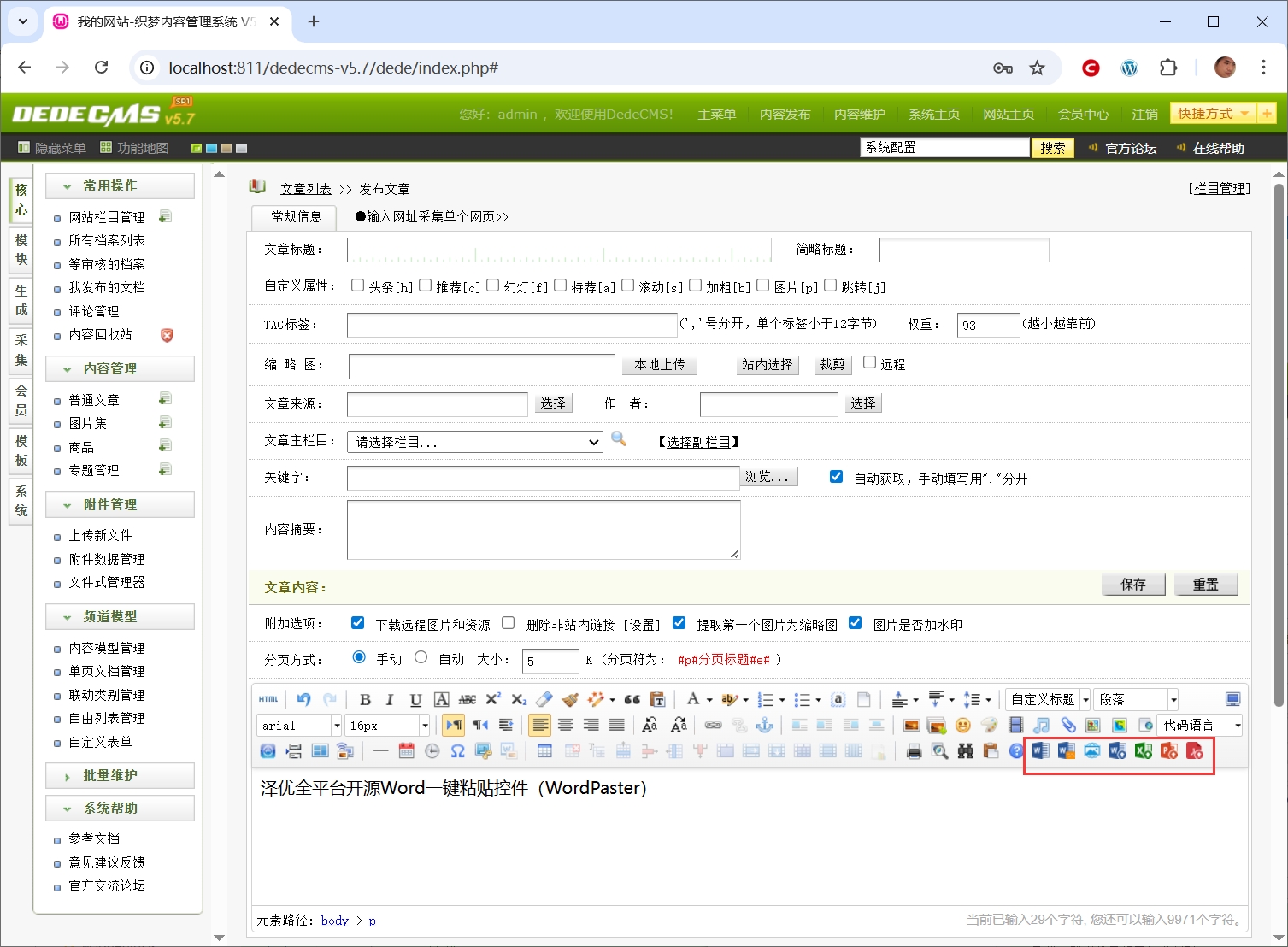Click the 保存 button

coord(1133,585)
